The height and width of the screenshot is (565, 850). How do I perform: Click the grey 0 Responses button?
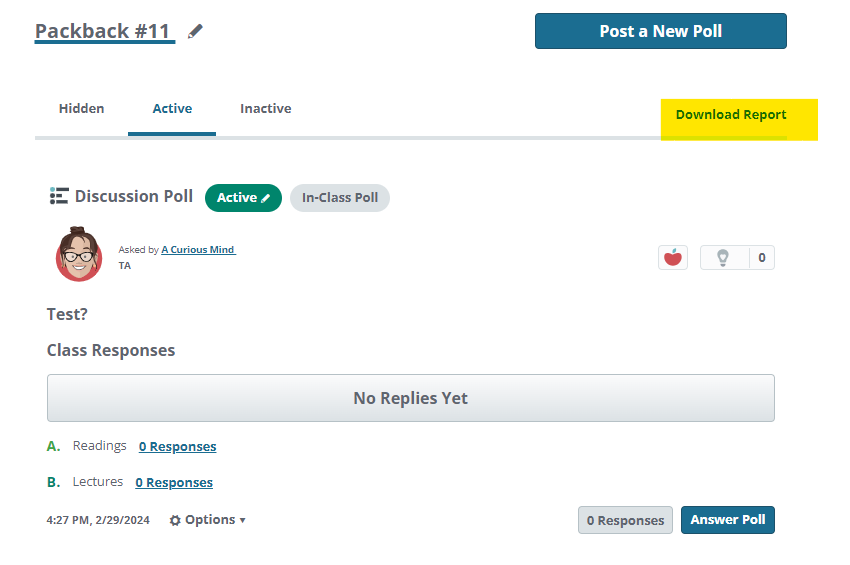[625, 520]
